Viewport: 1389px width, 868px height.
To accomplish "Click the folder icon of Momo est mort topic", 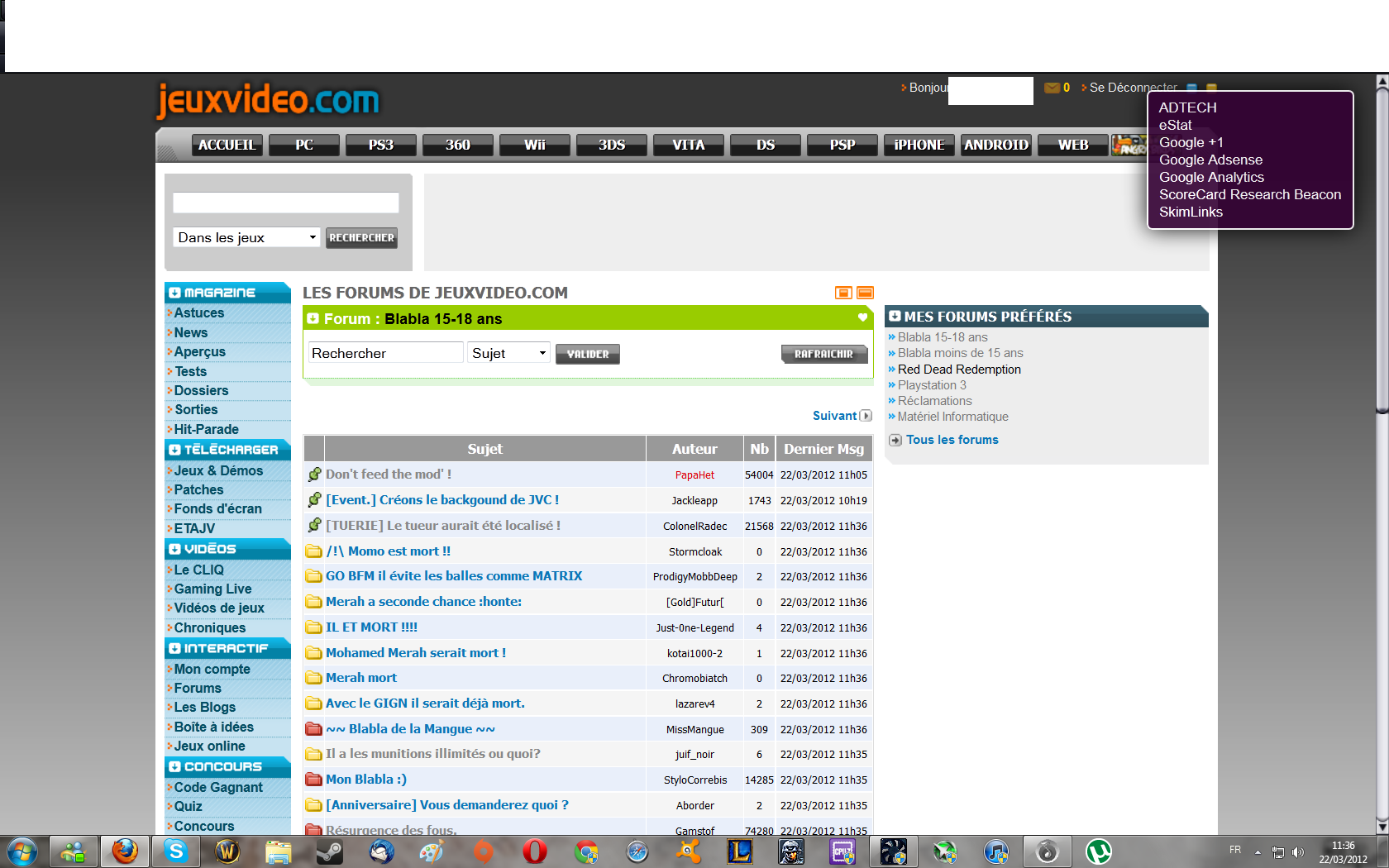I will point(313,551).
